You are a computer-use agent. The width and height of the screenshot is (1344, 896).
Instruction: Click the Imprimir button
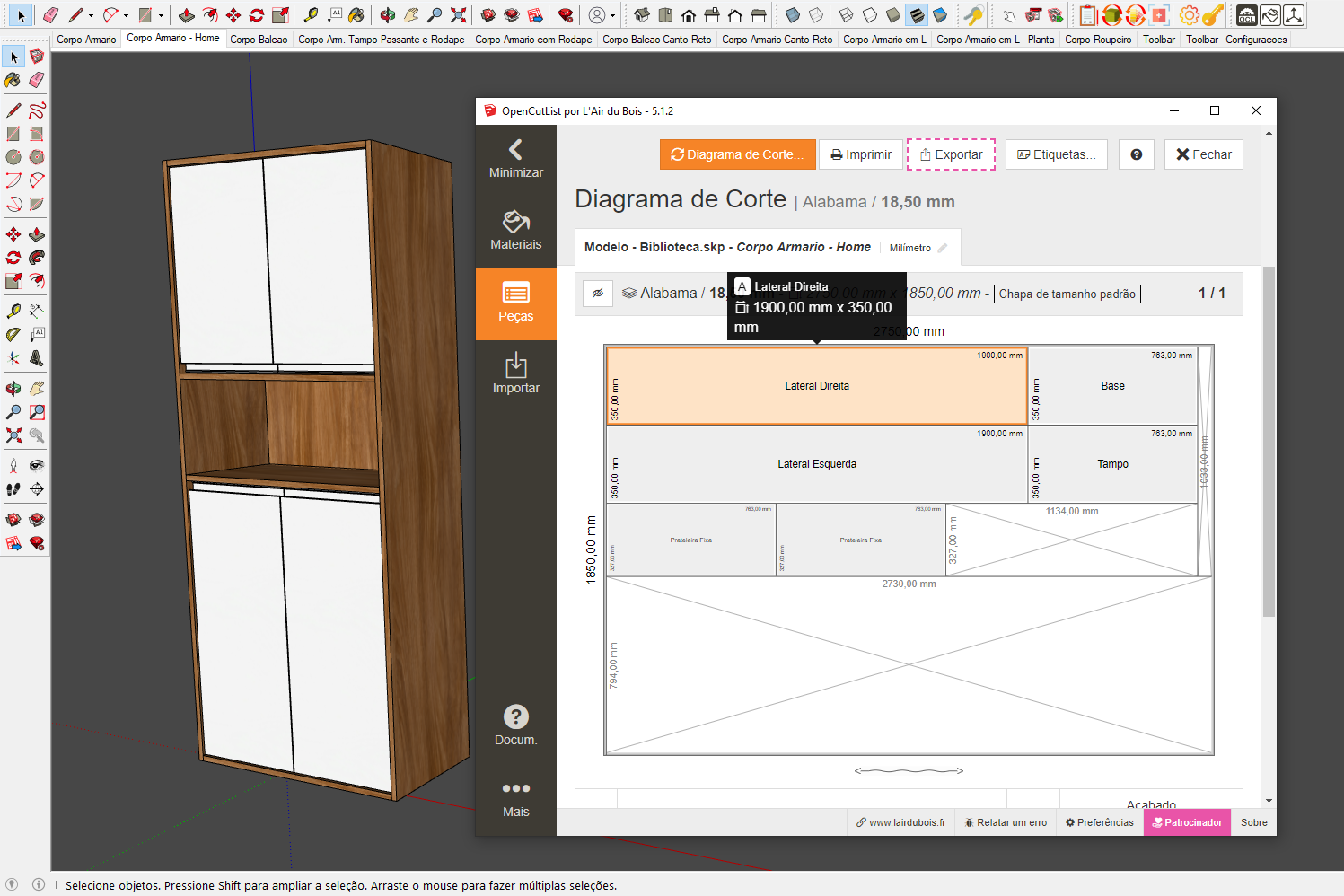[861, 154]
